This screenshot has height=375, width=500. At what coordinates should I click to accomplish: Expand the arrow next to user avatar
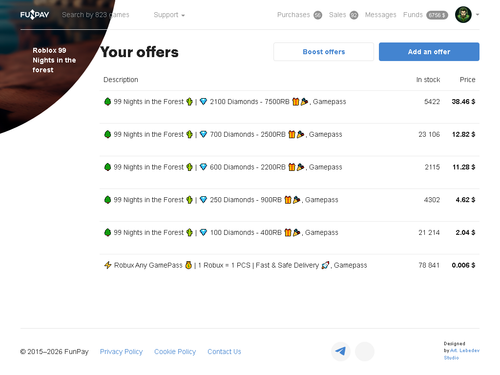click(477, 15)
